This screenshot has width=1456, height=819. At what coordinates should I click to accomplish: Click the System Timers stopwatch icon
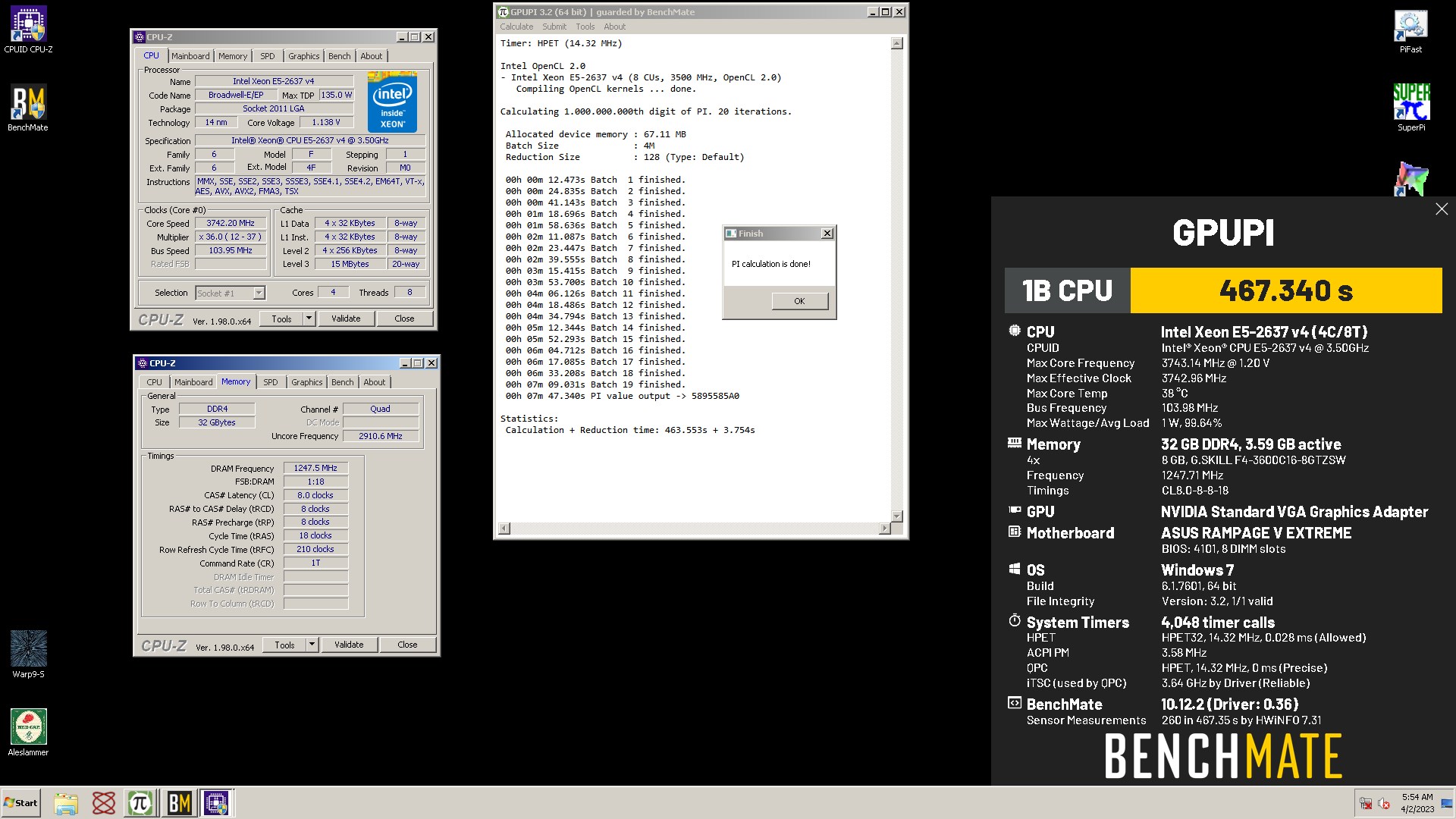1015,621
